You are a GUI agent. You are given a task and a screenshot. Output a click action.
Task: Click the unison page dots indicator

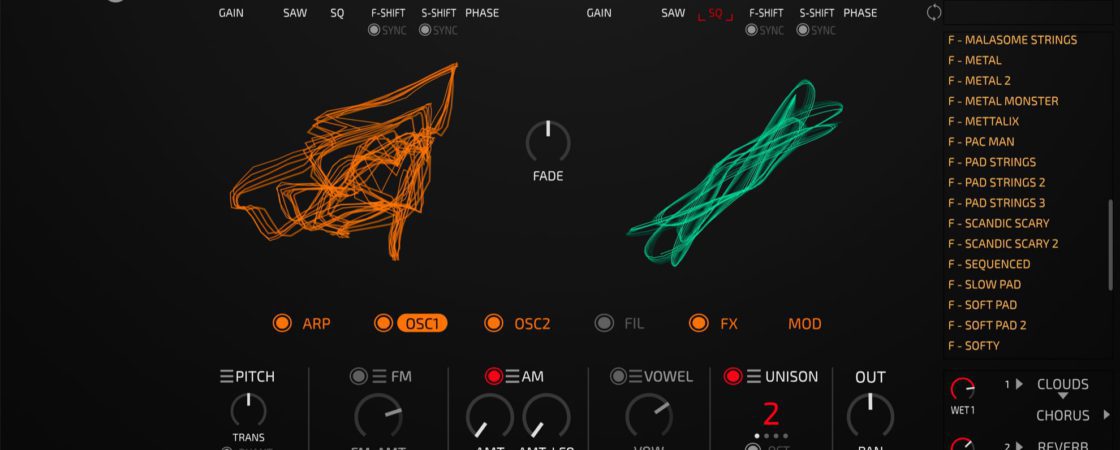coord(771,436)
